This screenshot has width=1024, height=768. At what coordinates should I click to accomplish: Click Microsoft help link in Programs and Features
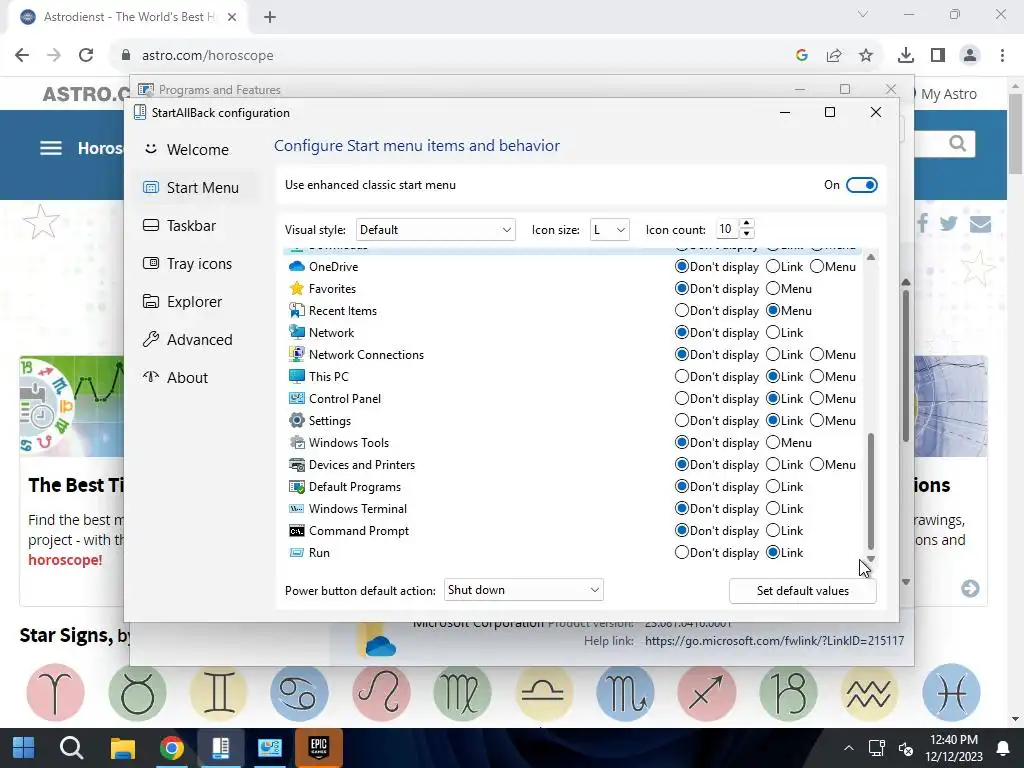pos(775,641)
